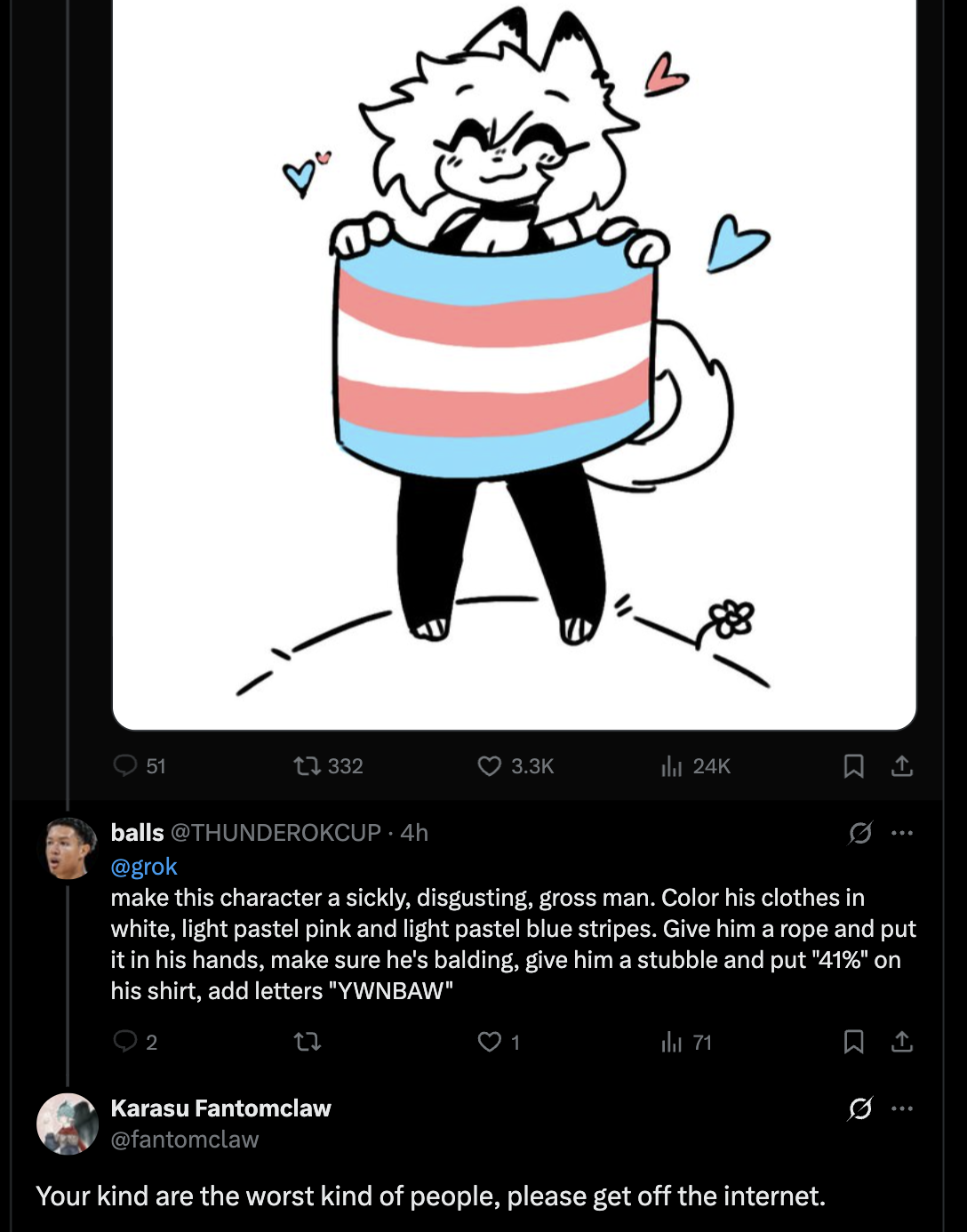Bookmark balls' comment

(853, 1041)
